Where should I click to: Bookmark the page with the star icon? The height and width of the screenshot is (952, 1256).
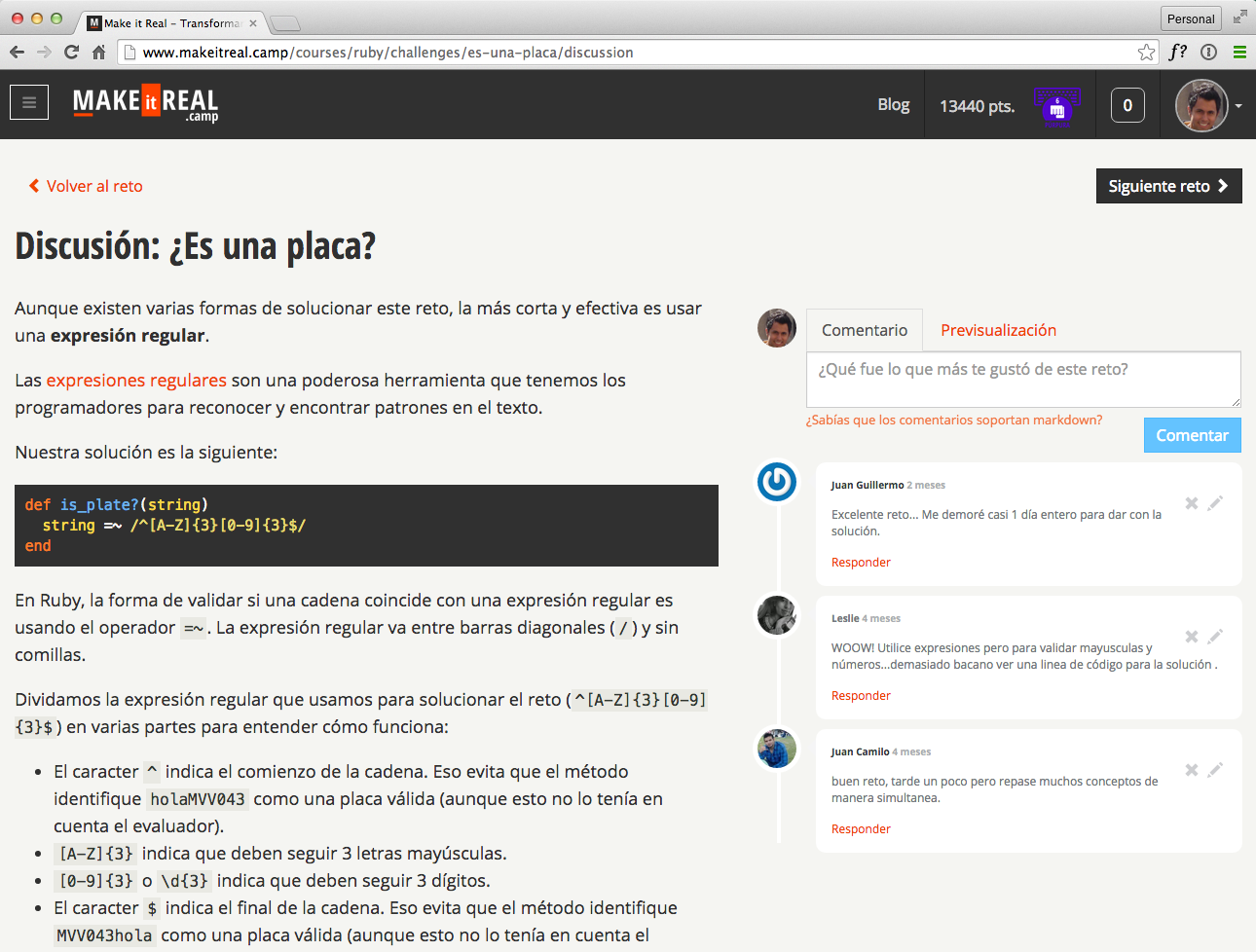coord(1147,52)
